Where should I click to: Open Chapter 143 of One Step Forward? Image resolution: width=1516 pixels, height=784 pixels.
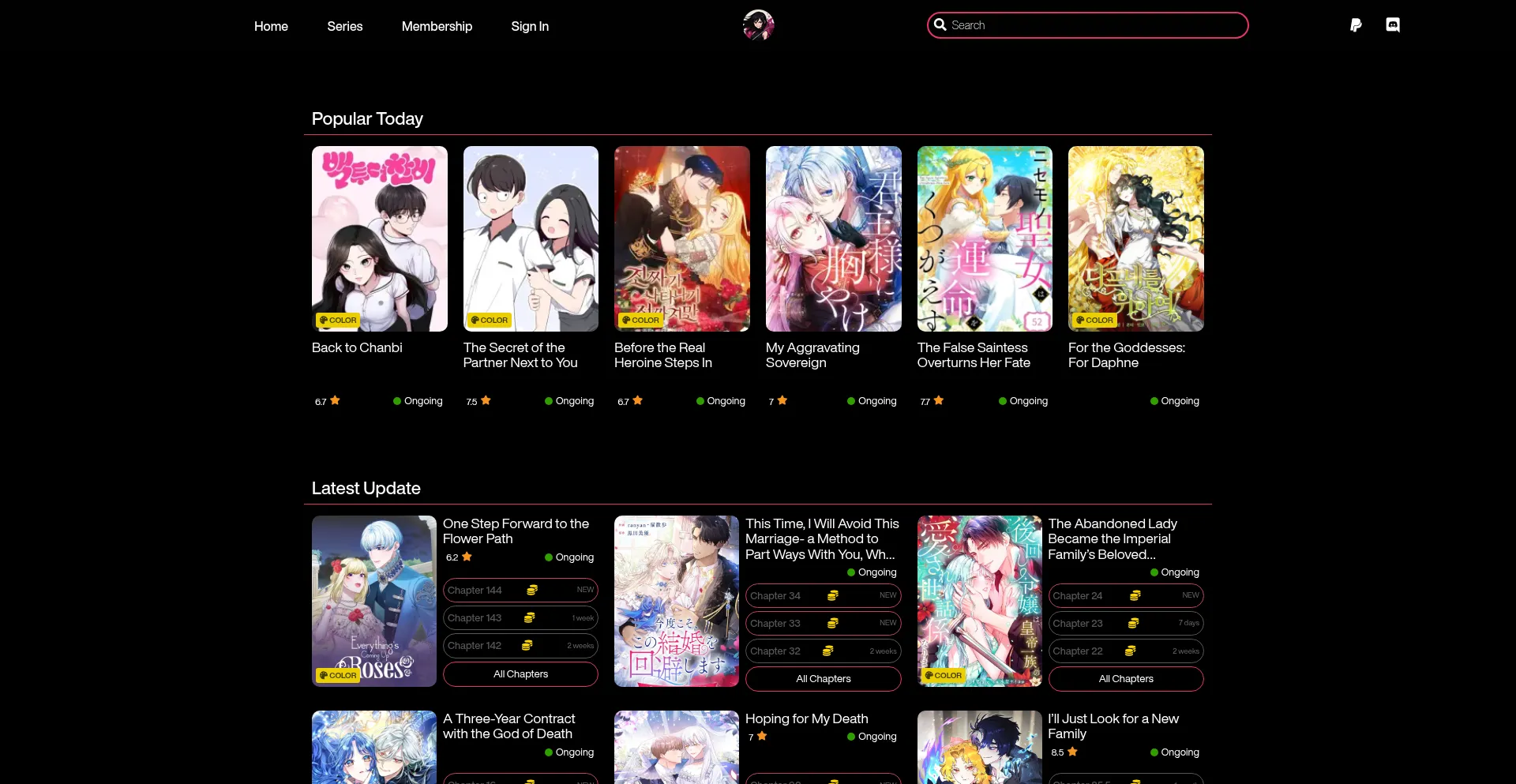click(x=475, y=618)
